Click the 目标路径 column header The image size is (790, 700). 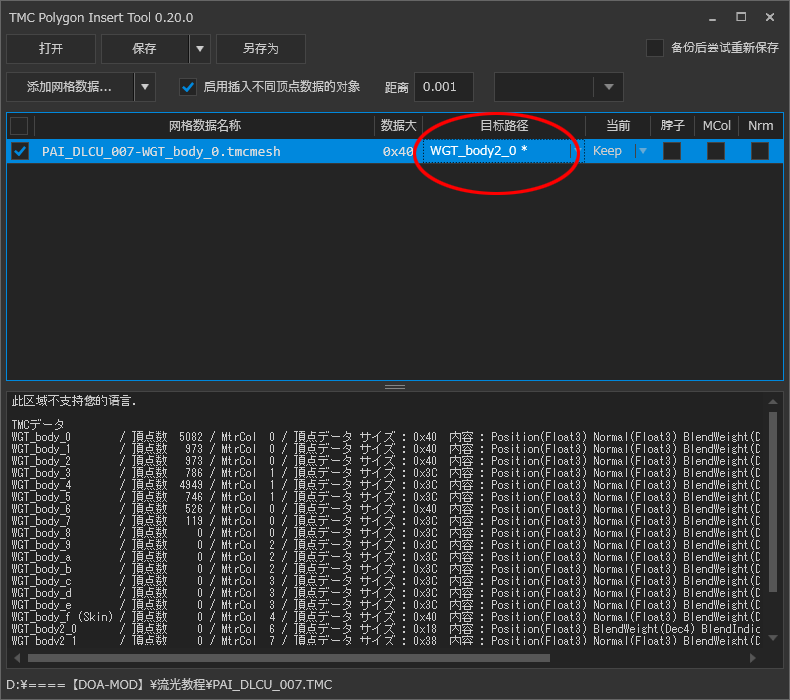504,125
